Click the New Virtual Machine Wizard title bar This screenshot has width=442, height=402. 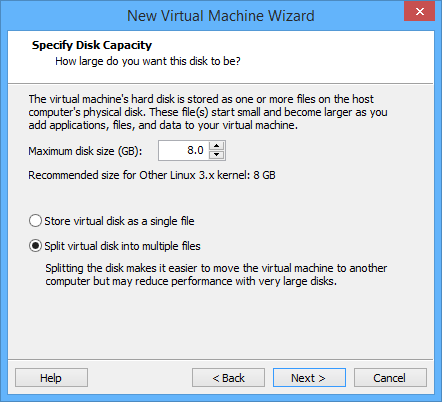221,16
